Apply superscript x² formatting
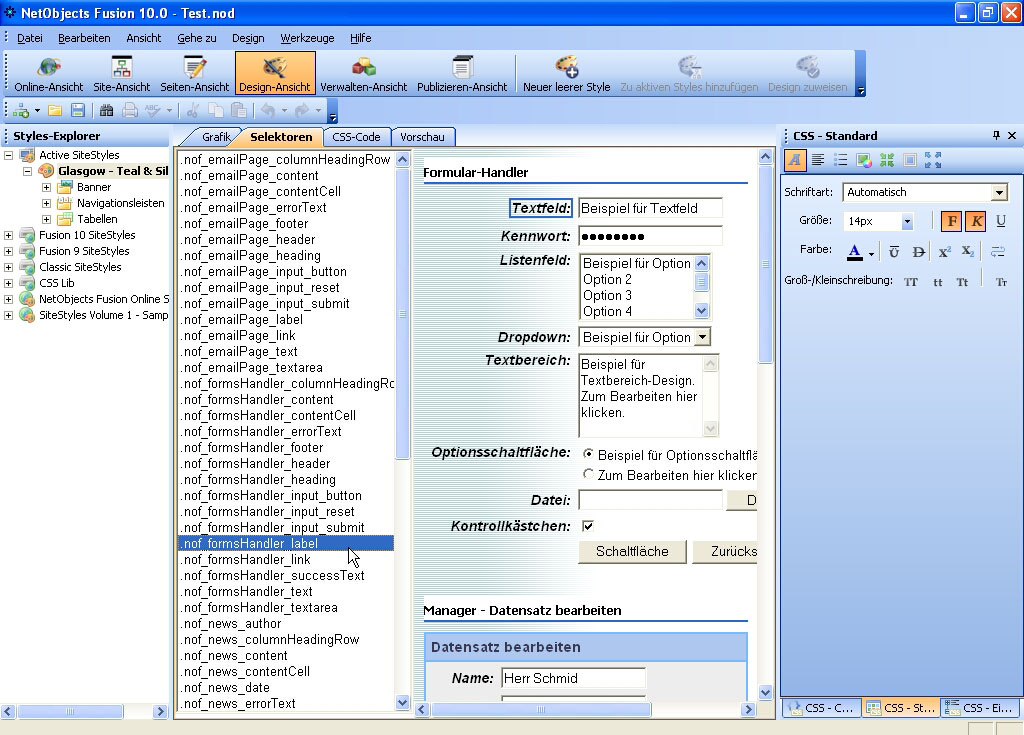The image size is (1024, 735). [x=944, y=252]
